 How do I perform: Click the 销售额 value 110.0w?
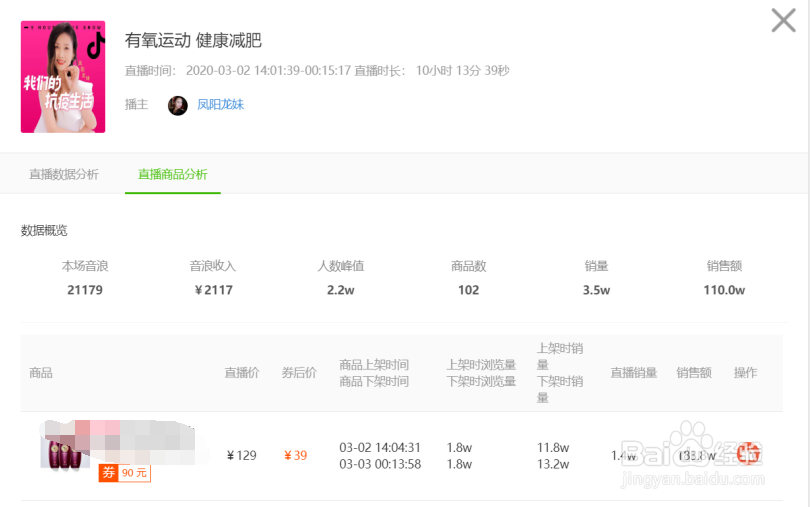(x=724, y=290)
